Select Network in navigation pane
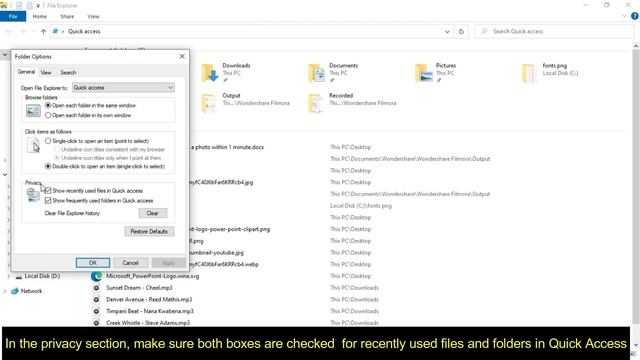The height and width of the screenshot is (360, 640). coord(31,291)
